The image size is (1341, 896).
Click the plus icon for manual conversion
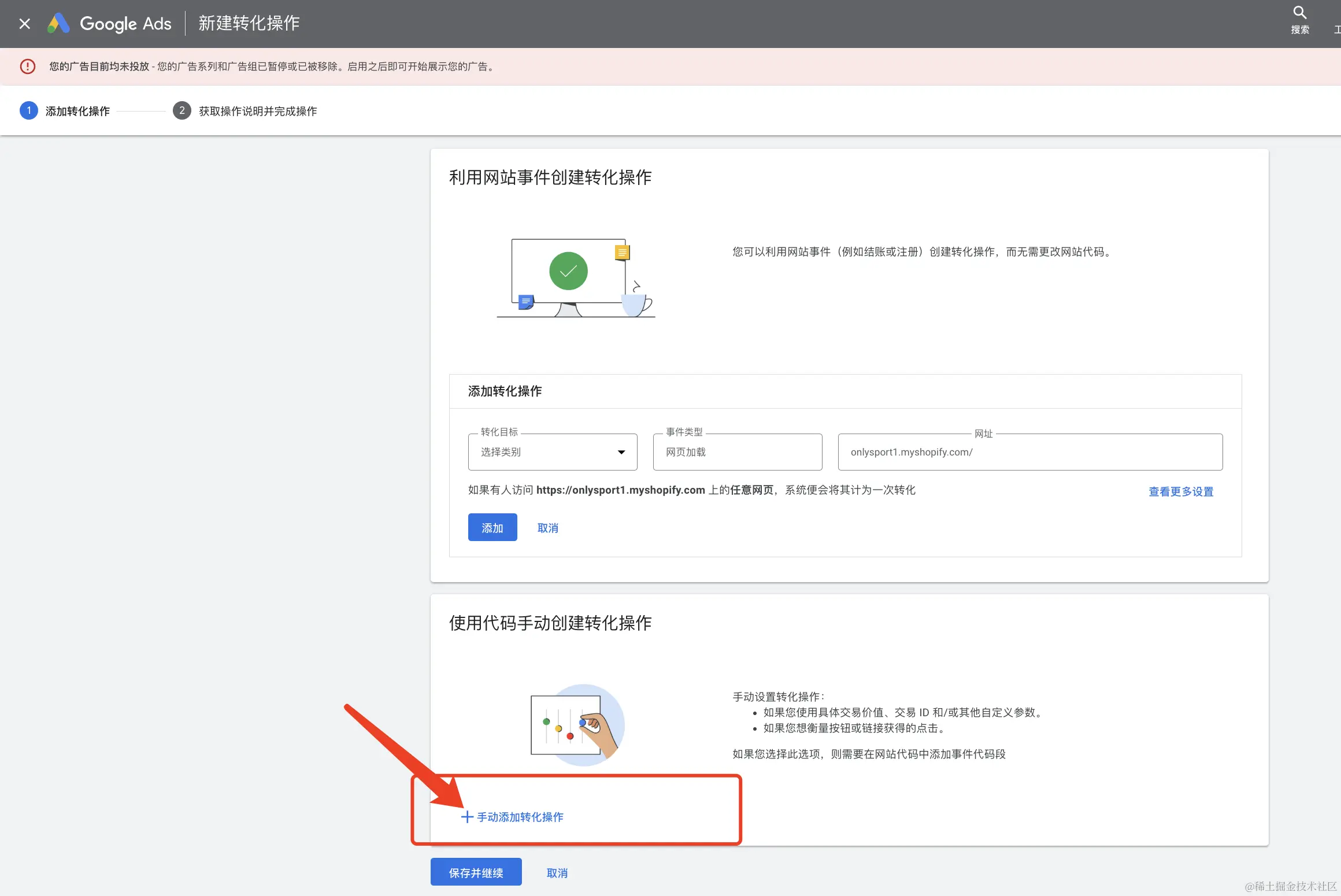(467, 817)
